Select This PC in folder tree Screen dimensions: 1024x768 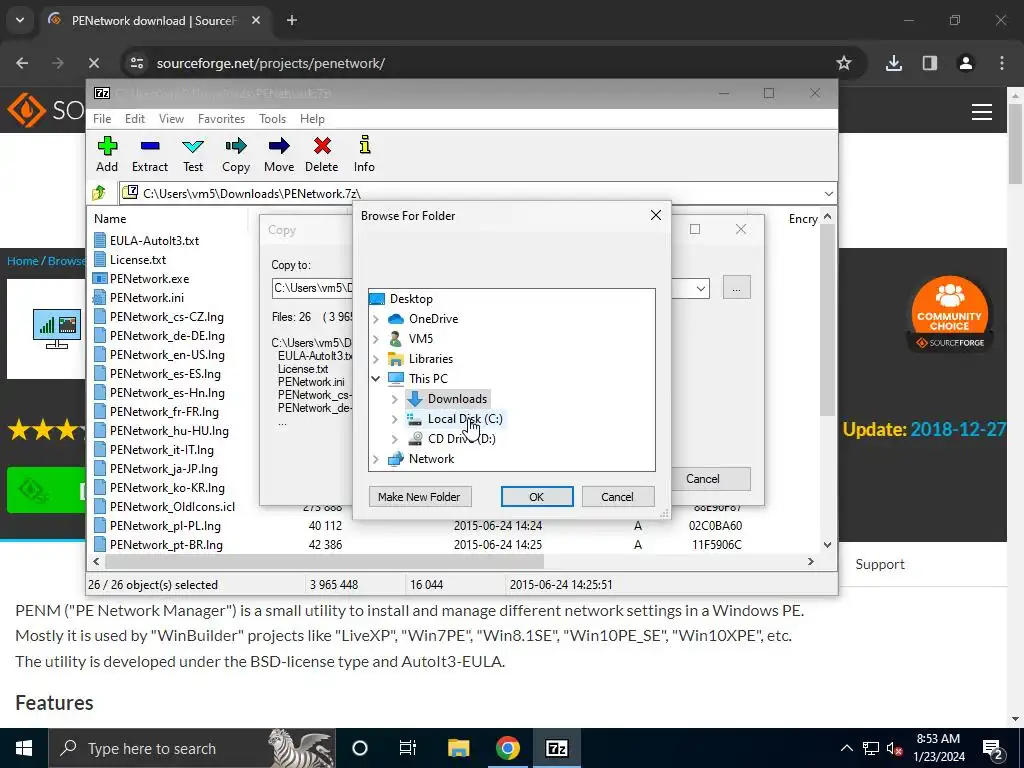click(417, 378)
